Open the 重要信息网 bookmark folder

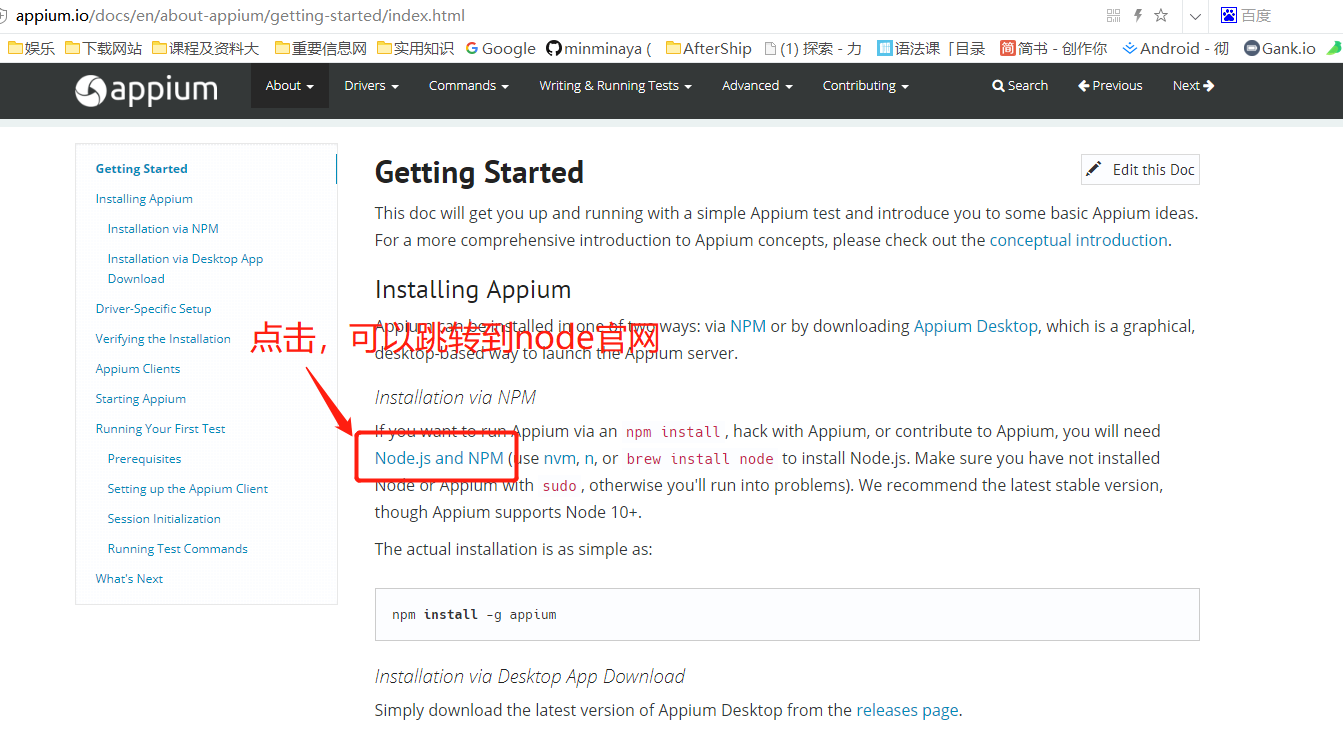pyautogui.click(x=321, y=48)
